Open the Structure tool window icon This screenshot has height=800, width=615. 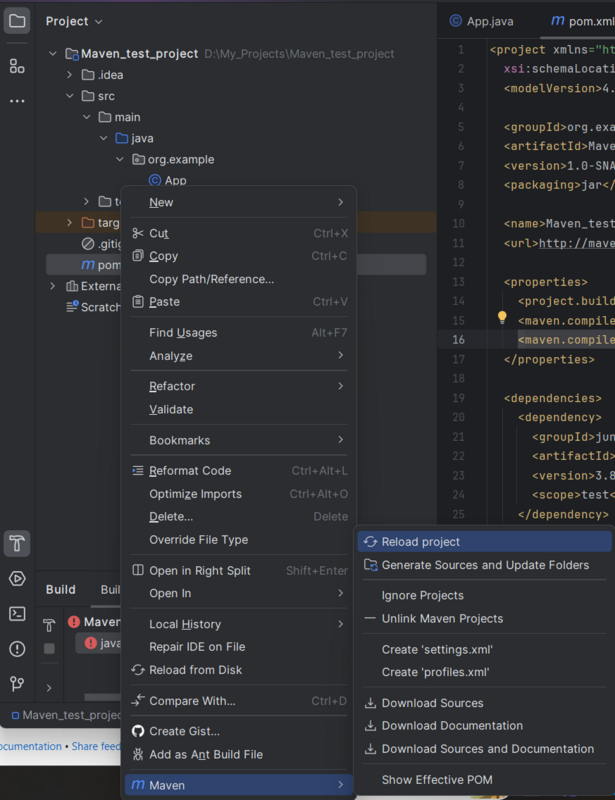(x=17, y=66)
